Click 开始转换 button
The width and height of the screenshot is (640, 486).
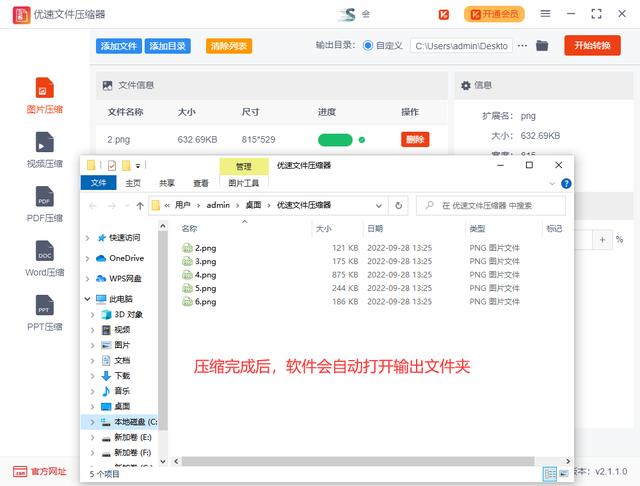tap(592, 45)
